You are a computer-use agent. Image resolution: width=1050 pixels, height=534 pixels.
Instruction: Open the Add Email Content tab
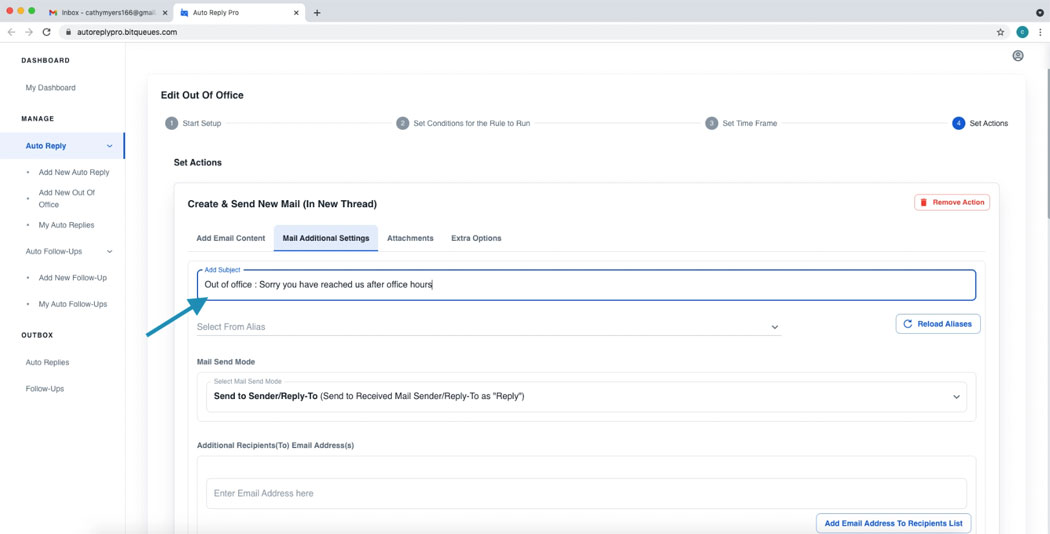[x=230, y=238]
